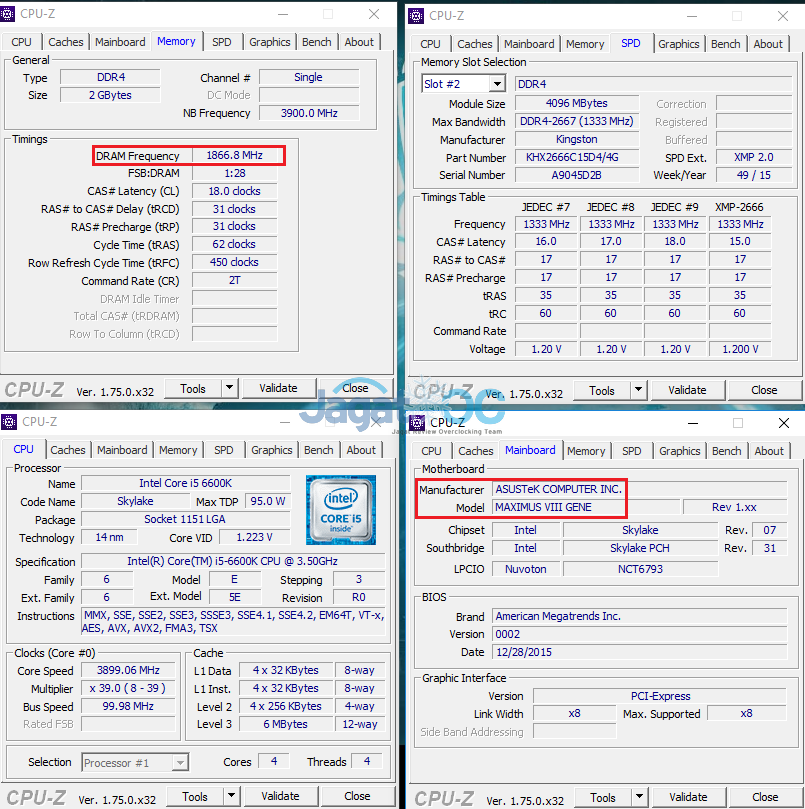Click the CPU-Z app icon in the Memory window title bar
Viewport: 805px width, 809px height.
[x=7, y=14]
